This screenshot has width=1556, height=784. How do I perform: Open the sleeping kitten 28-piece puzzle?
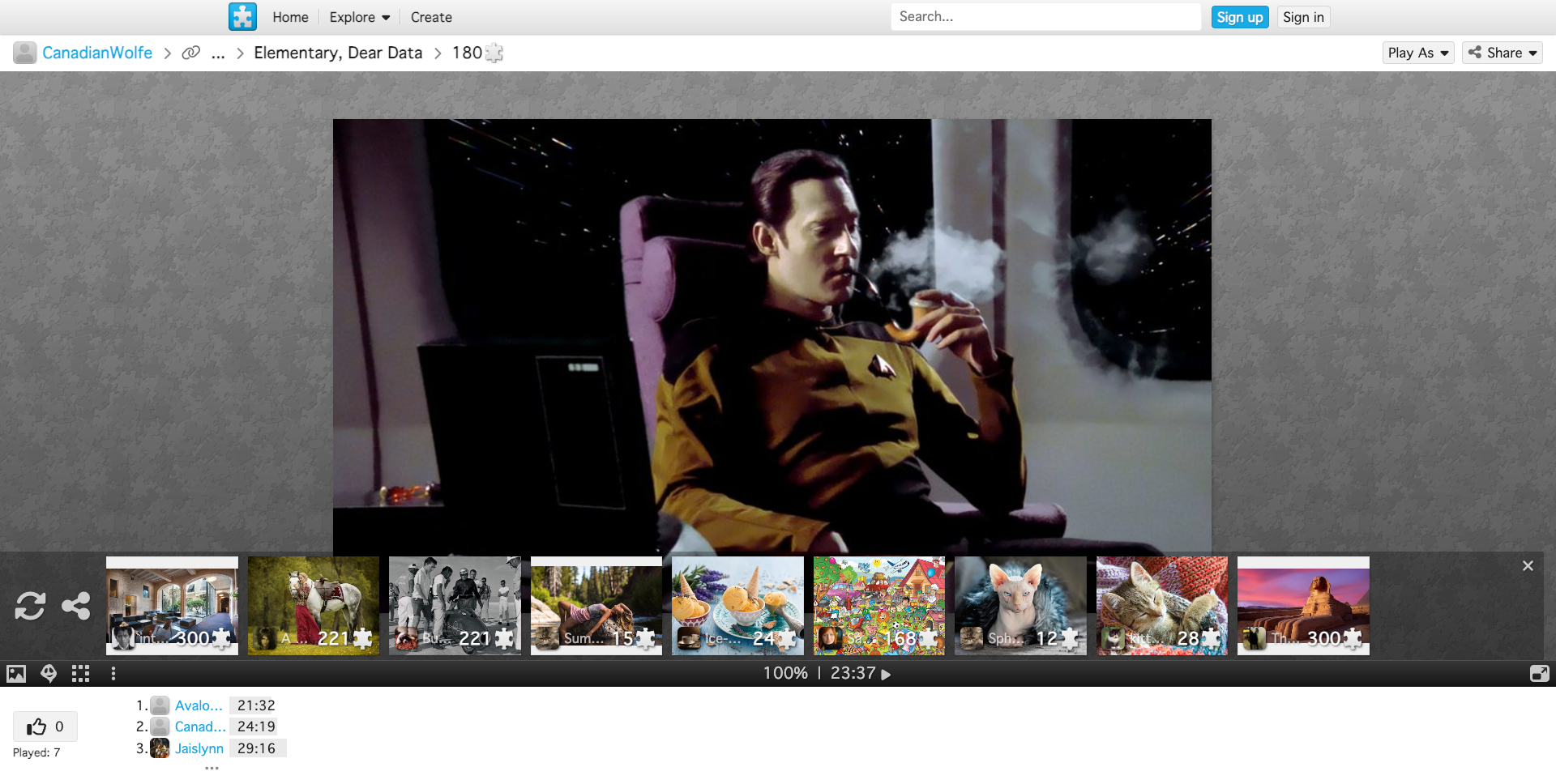[1162, 606]
